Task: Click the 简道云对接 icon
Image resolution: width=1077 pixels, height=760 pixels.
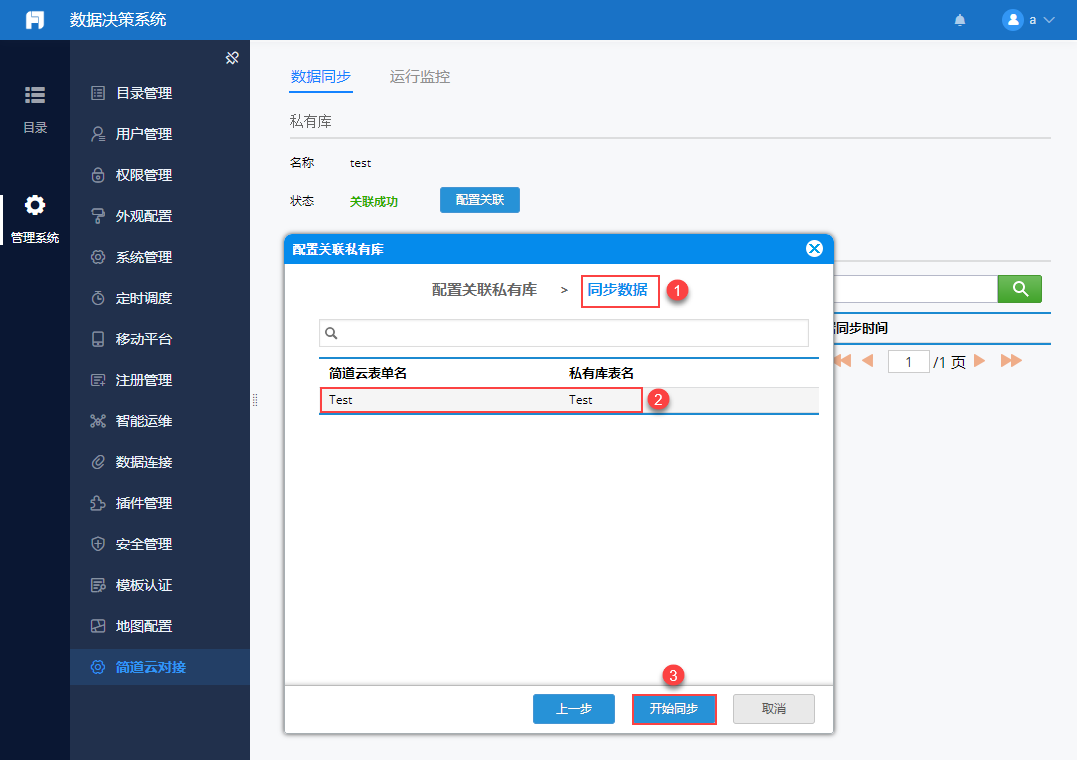Action: point(98,667)
